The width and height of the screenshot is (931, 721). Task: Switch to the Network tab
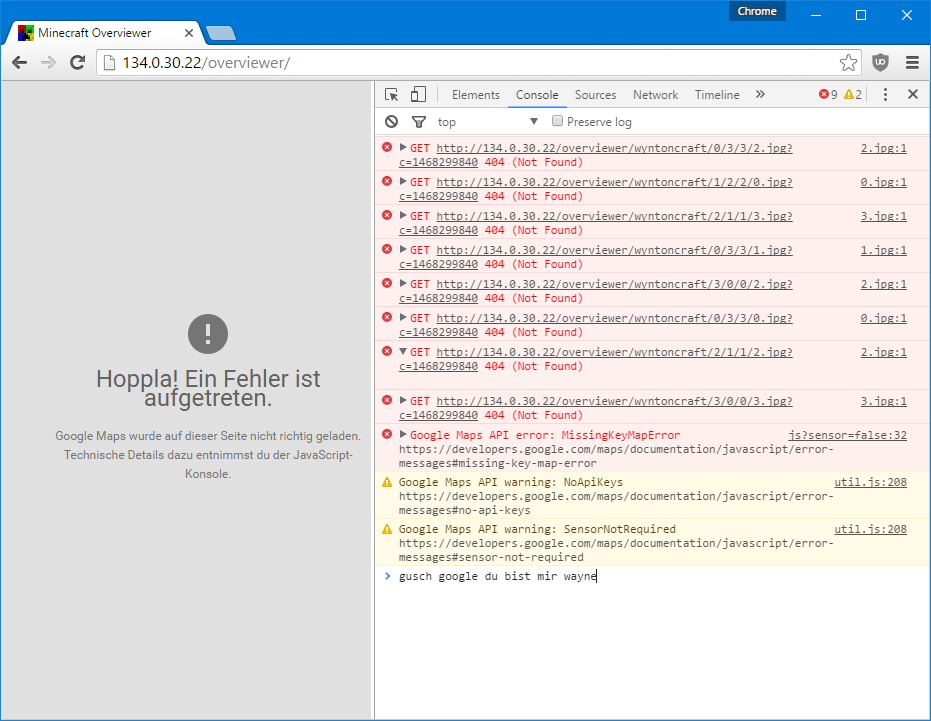(x=655, y=95)
